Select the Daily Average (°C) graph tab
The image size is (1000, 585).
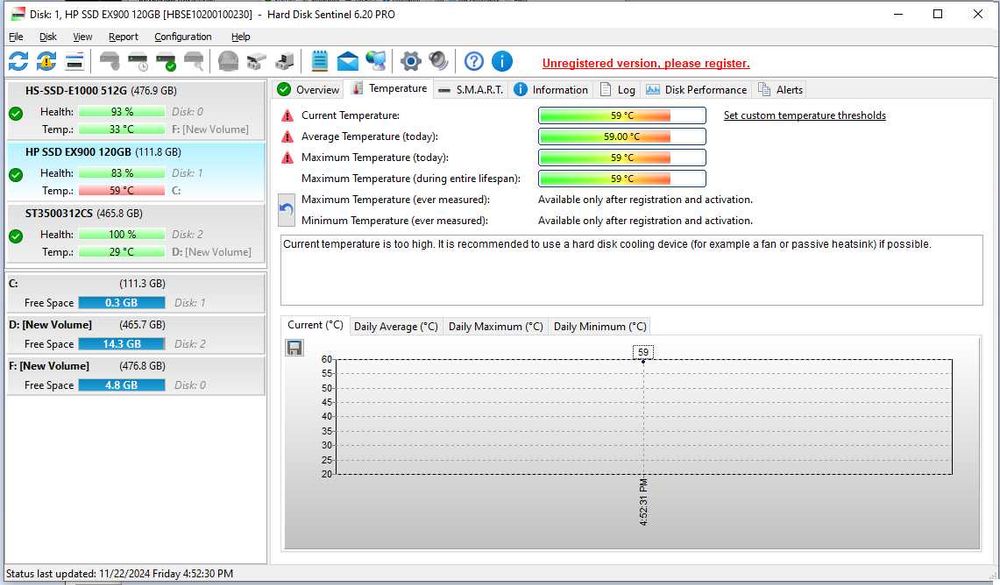coord(395,327)
